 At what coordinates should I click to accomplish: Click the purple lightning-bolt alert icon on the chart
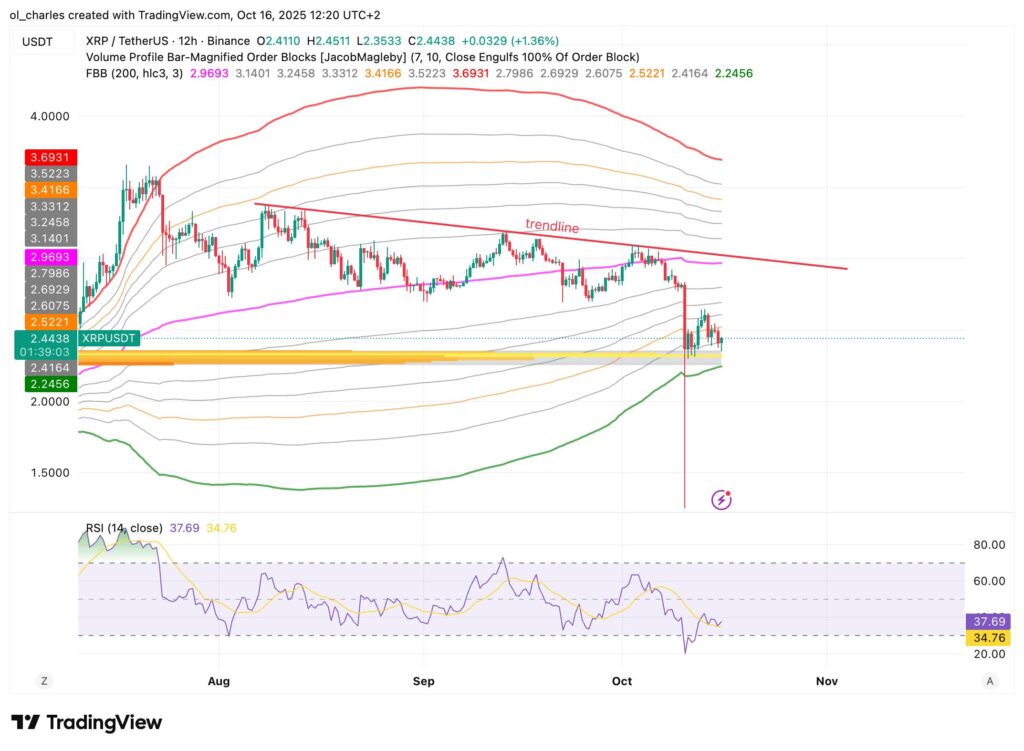[722, 497]
